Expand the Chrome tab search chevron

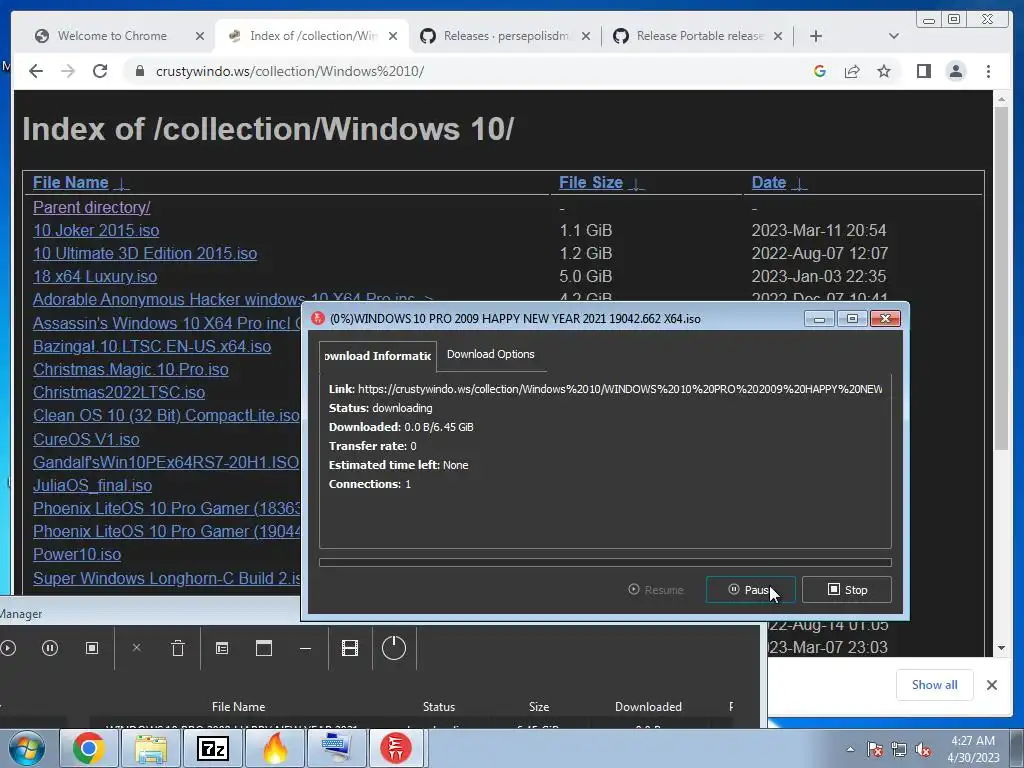pos(894,36)
